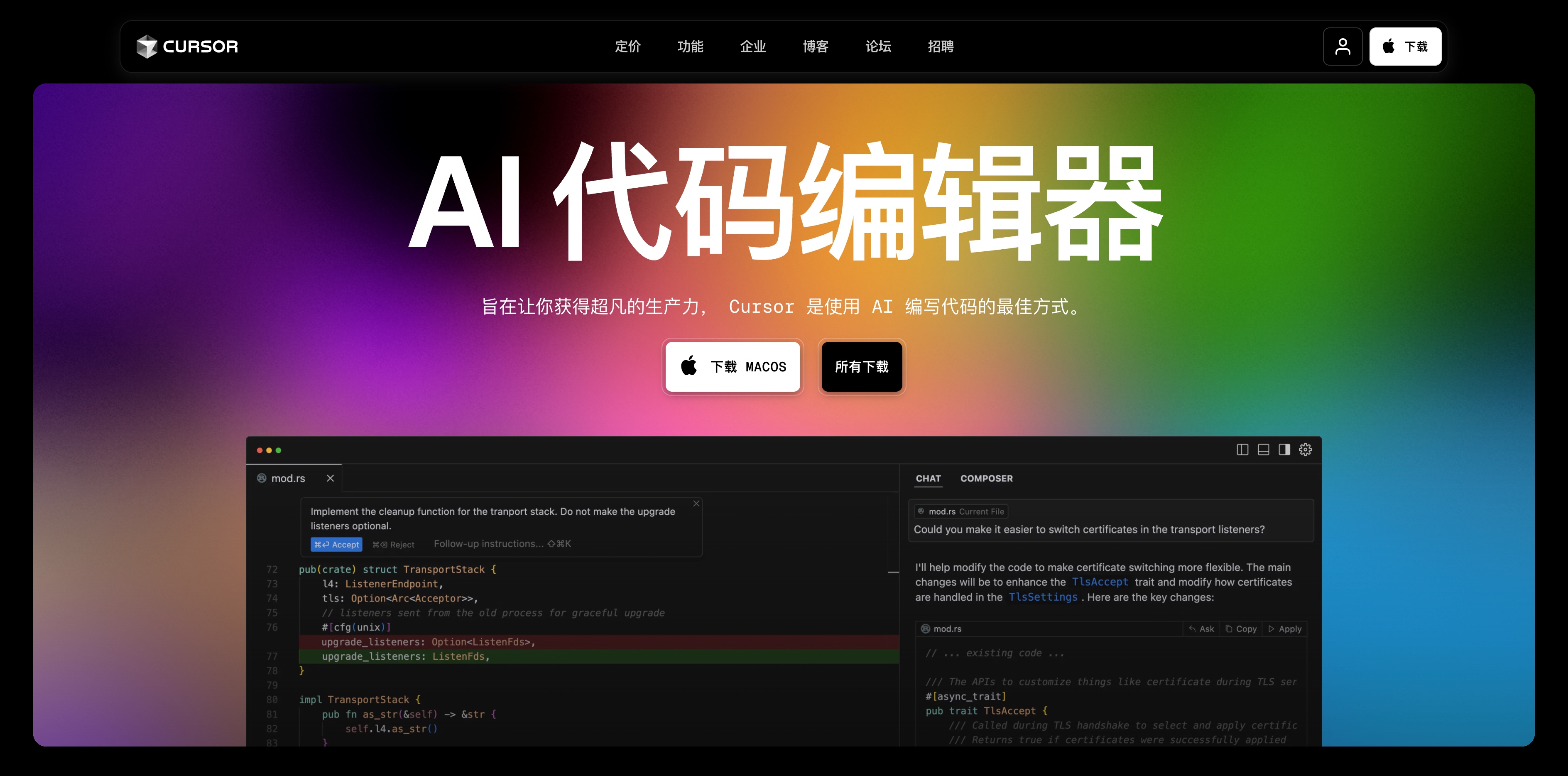Viewport: 1568px width, 776px height.
Task: Accept the suggested code change
Action: tap(336, 545)
